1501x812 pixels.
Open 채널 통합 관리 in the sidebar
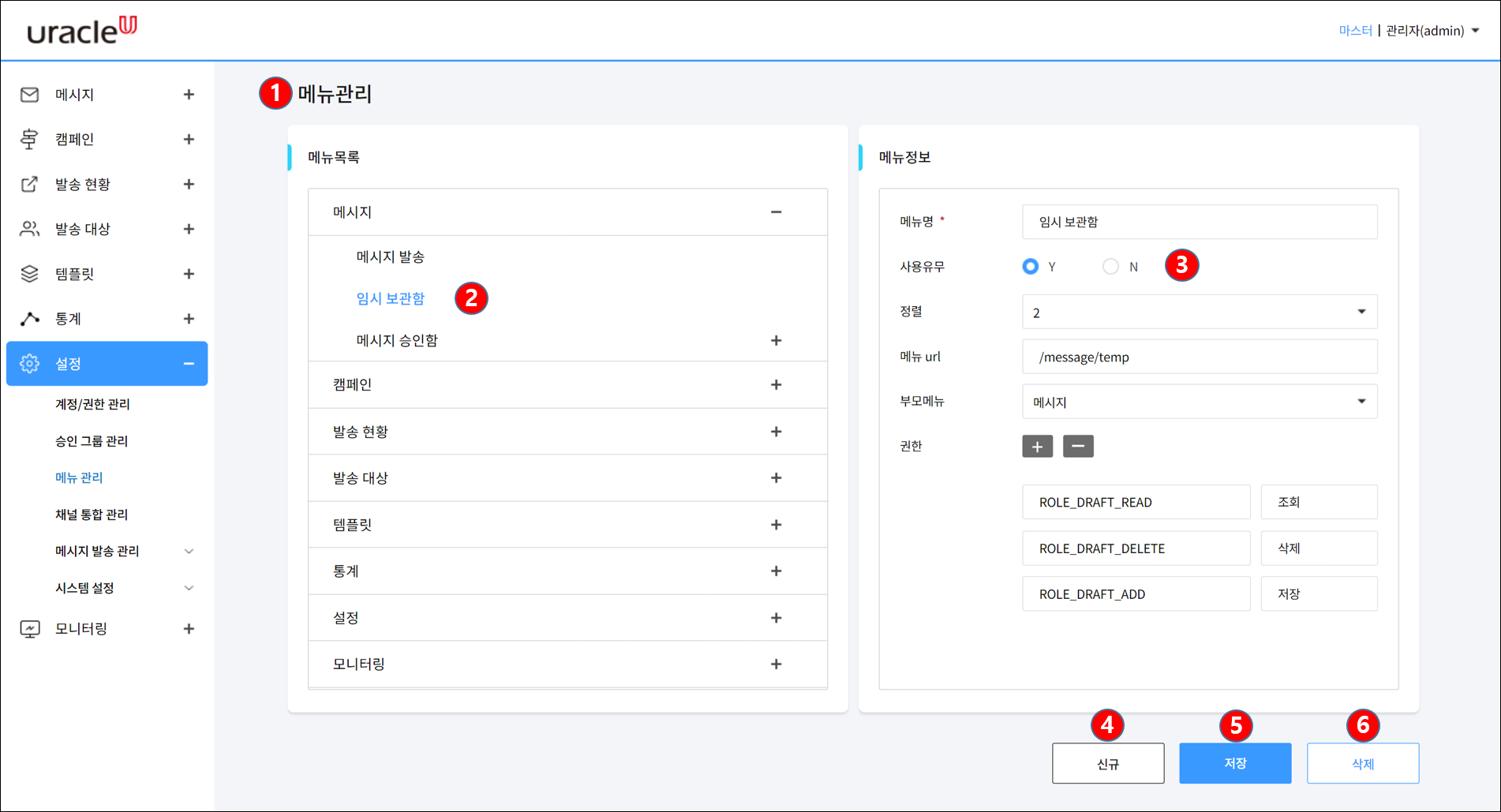pos(92,515)
